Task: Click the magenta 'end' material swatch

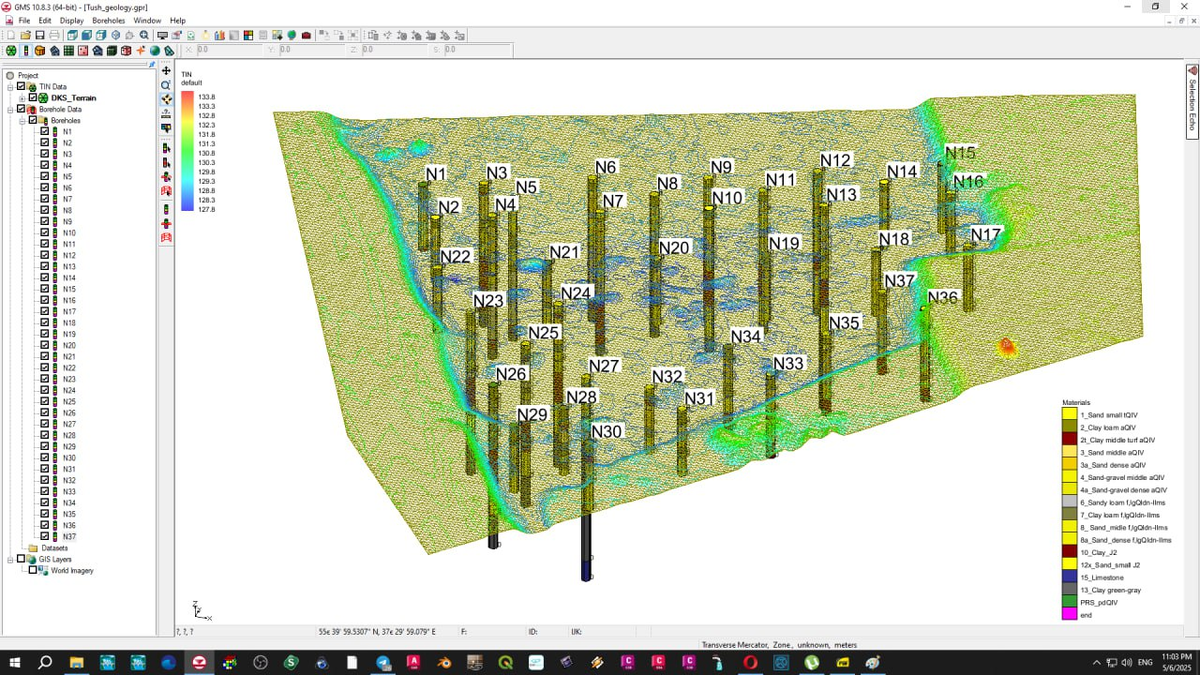Action: 1069,615
